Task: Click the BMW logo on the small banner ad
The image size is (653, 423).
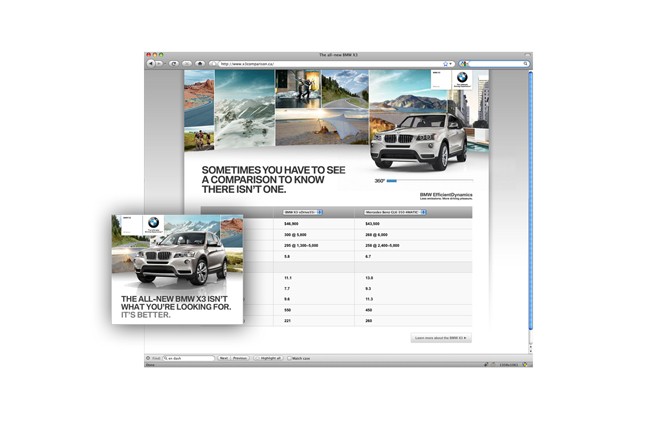Action: coord(154,222)
